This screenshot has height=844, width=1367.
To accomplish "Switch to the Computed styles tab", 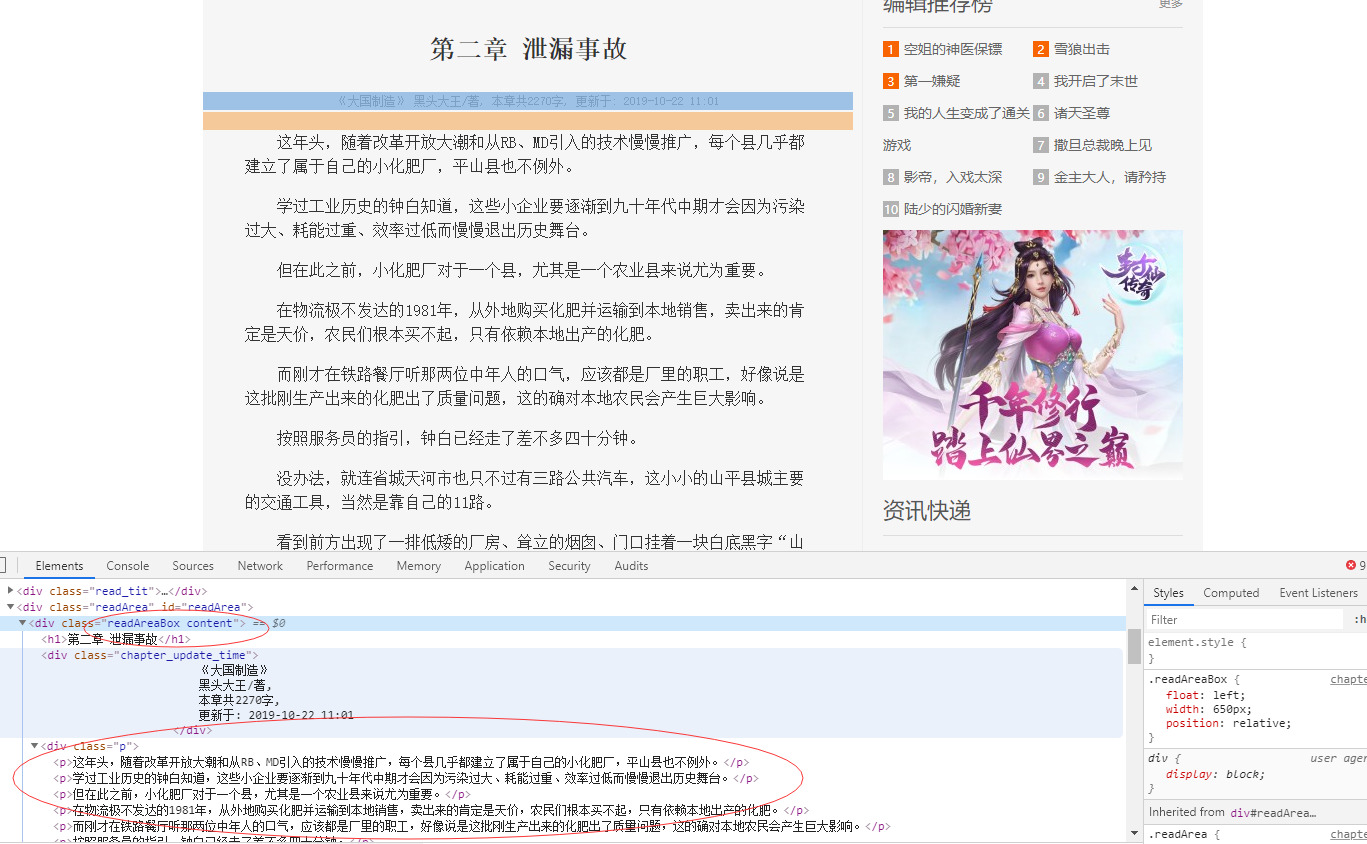I will [x=1230, y=592].
